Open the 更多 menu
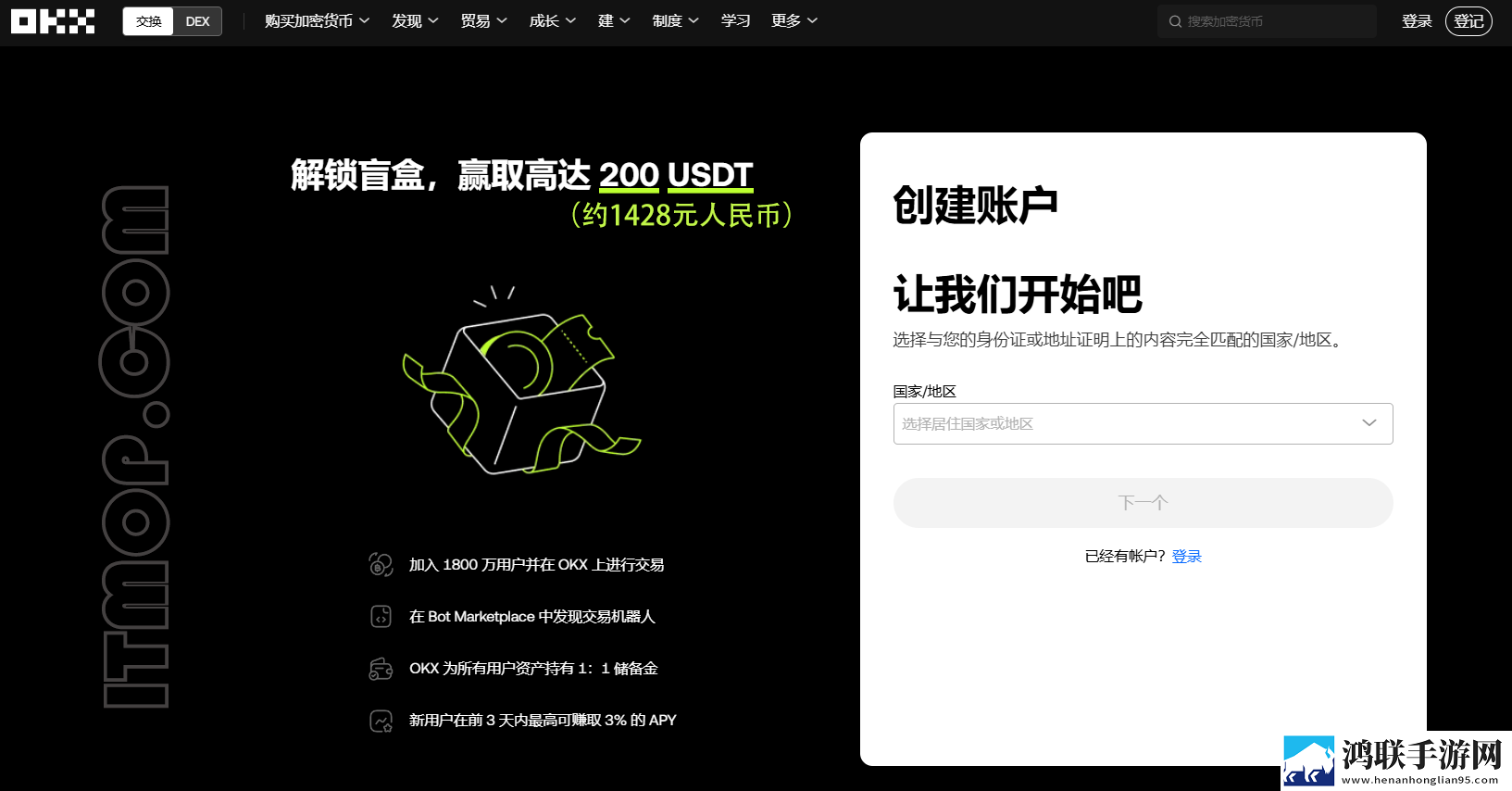The width and height of the screenshot is (1512, 791). coord(794,21)
